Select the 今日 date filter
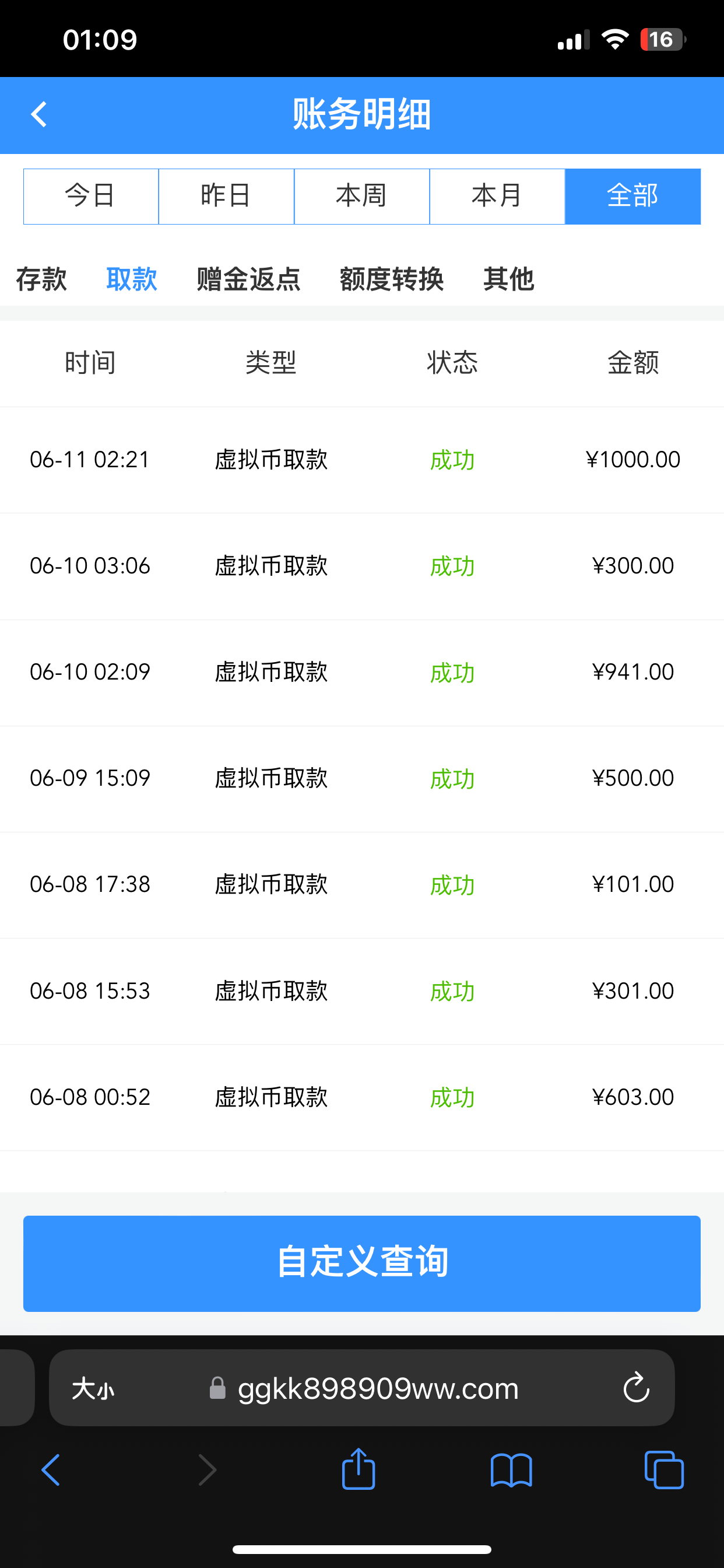The image size is (724, 1568). [x=91, y=196]
